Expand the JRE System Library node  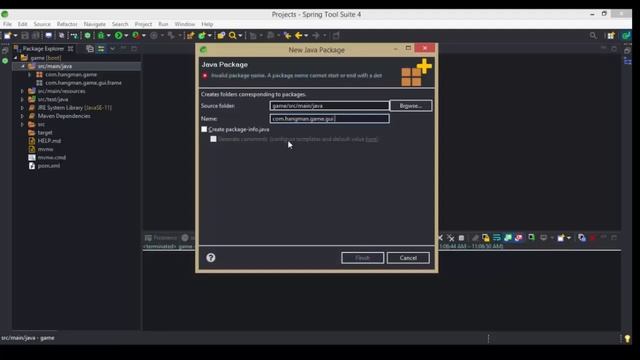click(x=22, y=108)
